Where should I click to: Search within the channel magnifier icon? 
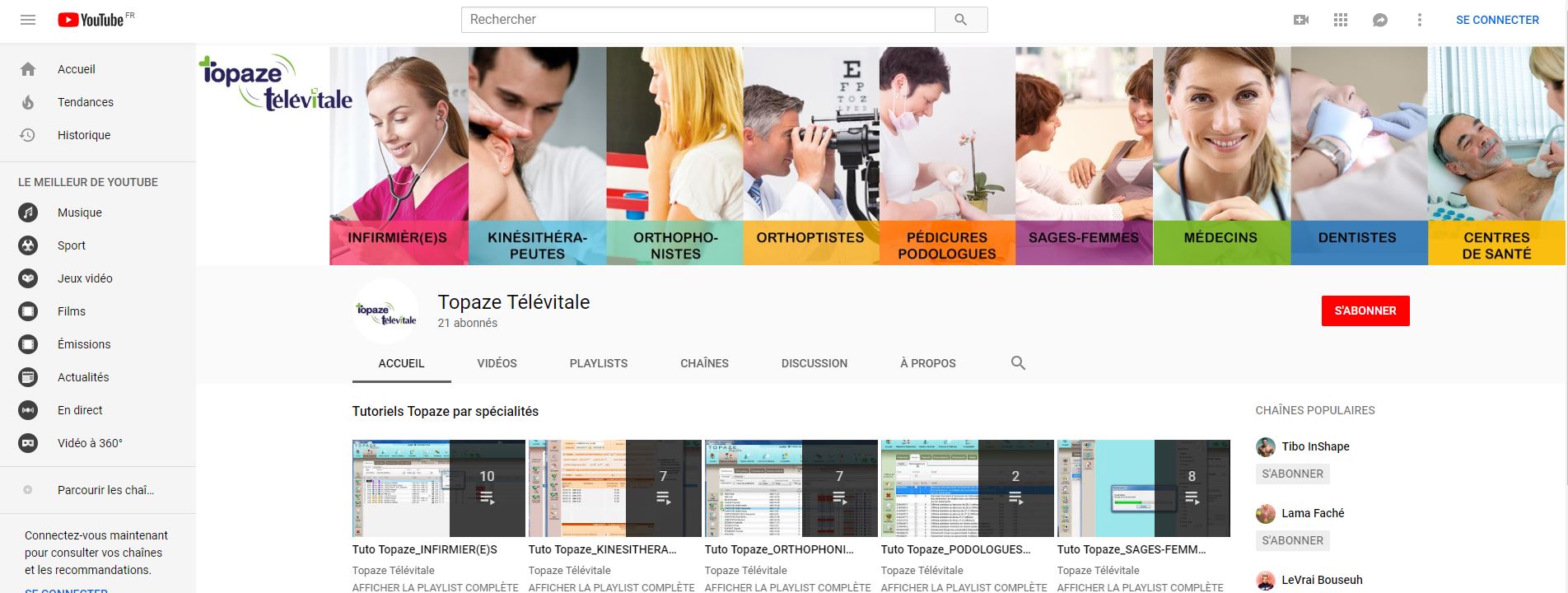point(1018,363)
